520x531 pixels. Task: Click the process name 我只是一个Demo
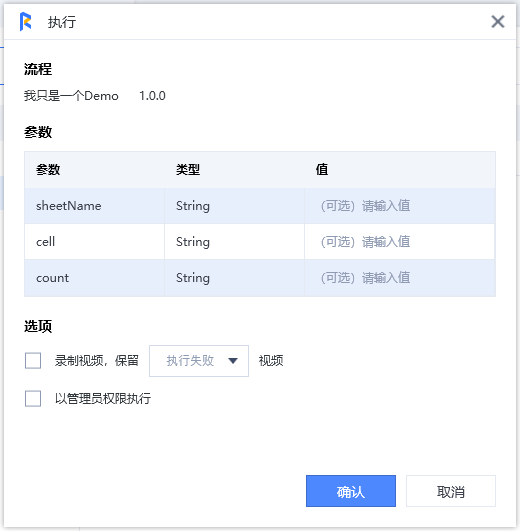click(71, 96)
